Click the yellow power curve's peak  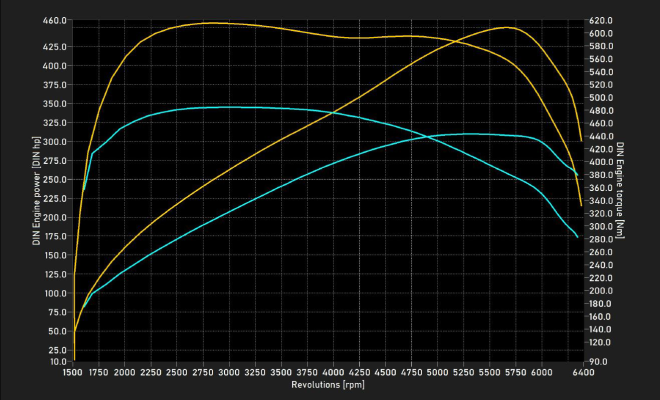pyautogui.click(x=508, y=27)
